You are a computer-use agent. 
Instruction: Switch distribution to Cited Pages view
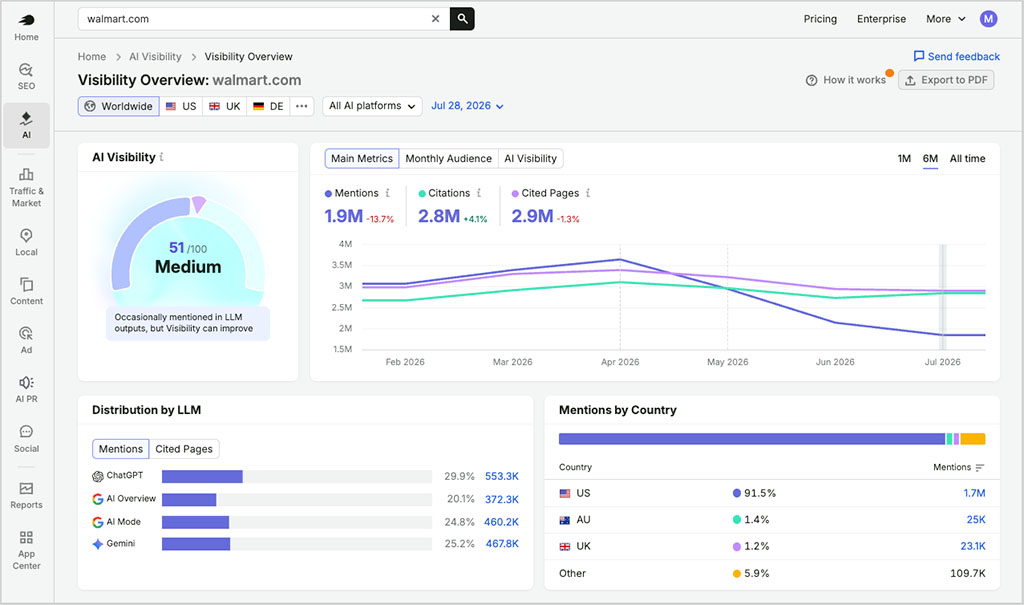coord(184,449)
